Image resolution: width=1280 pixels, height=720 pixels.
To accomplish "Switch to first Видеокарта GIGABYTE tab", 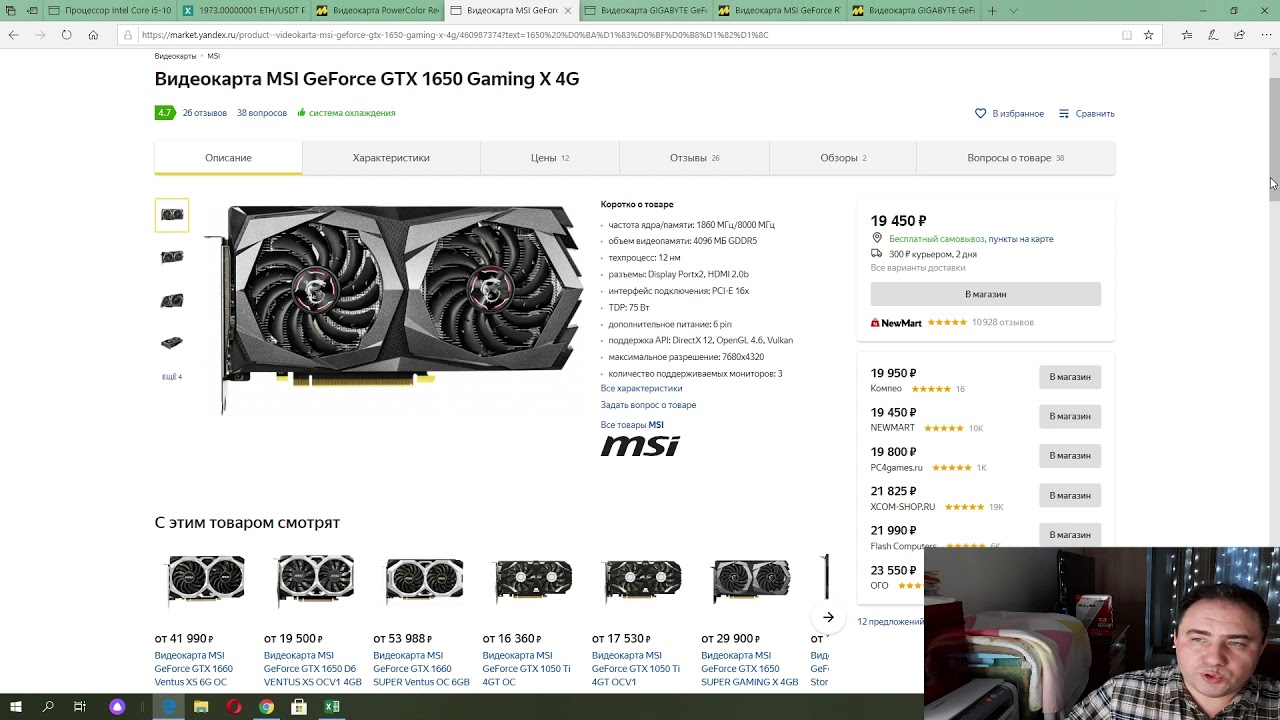I will pos(647,10).
